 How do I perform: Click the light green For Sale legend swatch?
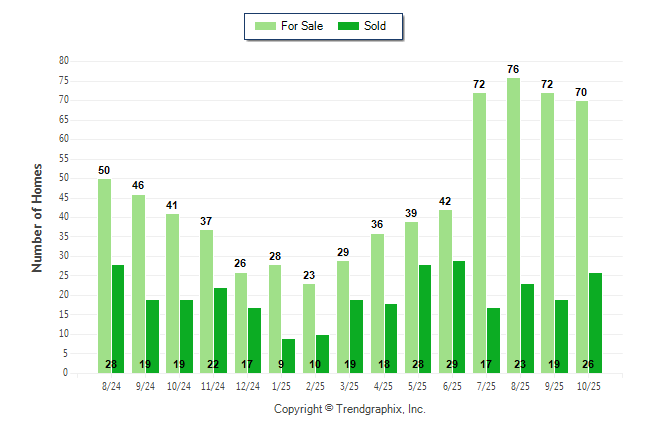[x=266, y=26]
